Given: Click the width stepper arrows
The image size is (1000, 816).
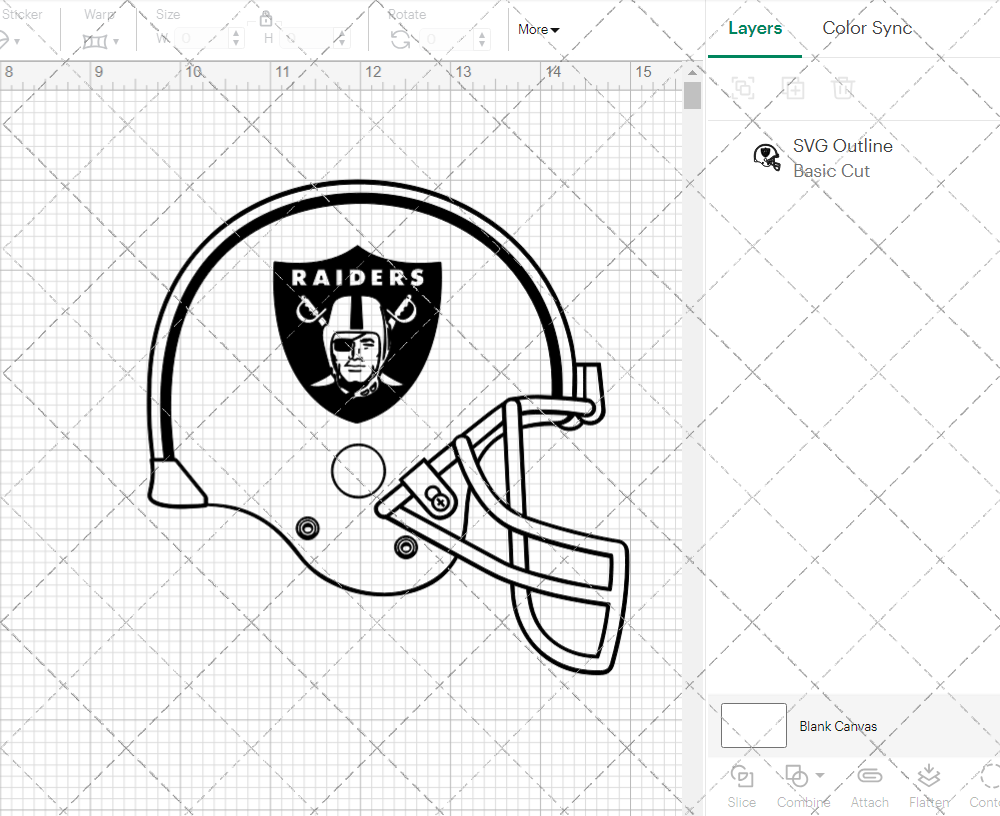Looking at the screenshot, I should pyautogui.click(x=236, y=39).
